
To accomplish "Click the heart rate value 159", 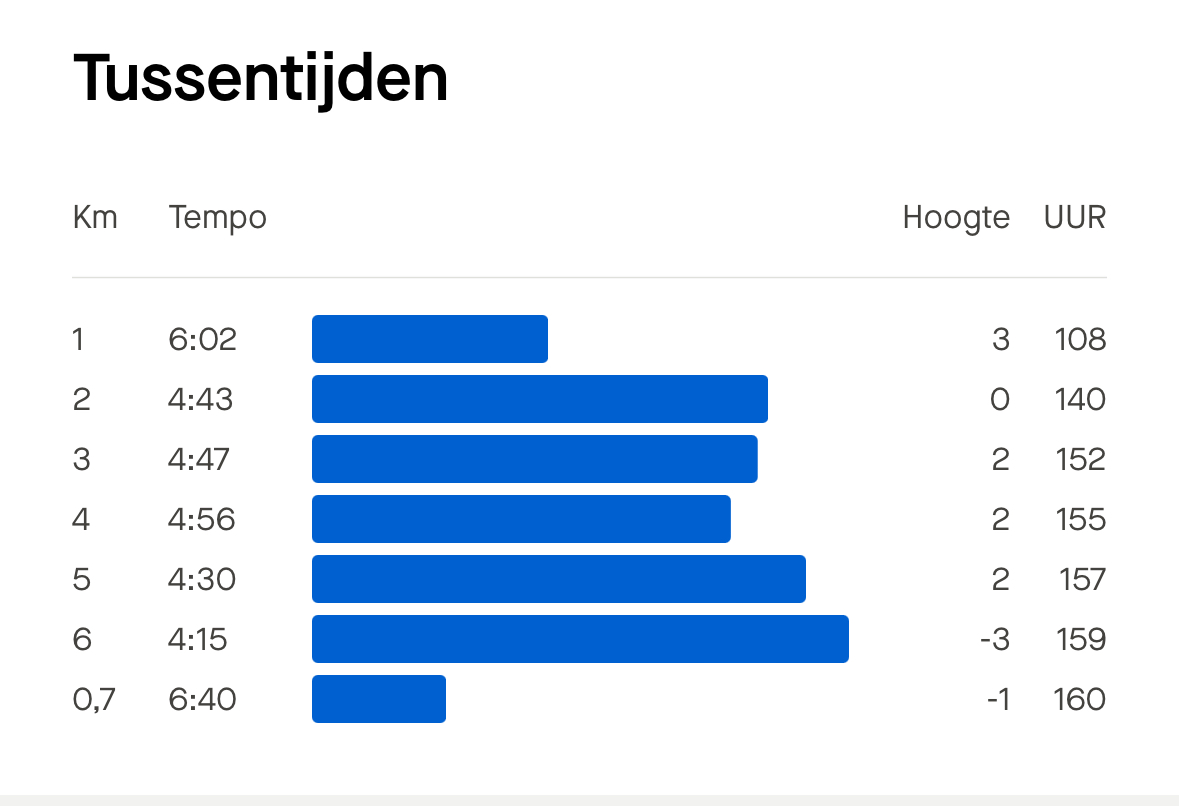I will tap(1080, 640).
